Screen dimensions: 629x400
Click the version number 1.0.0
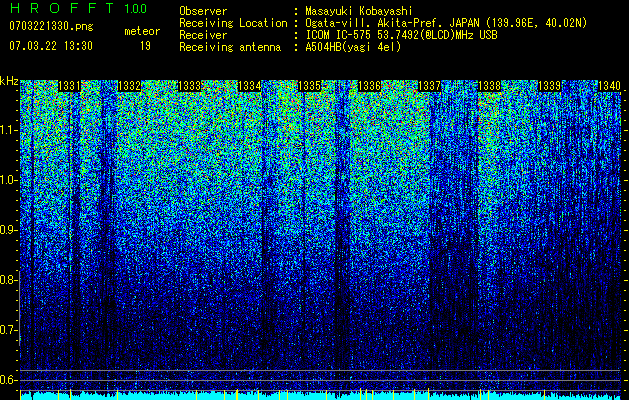(135, 9)
